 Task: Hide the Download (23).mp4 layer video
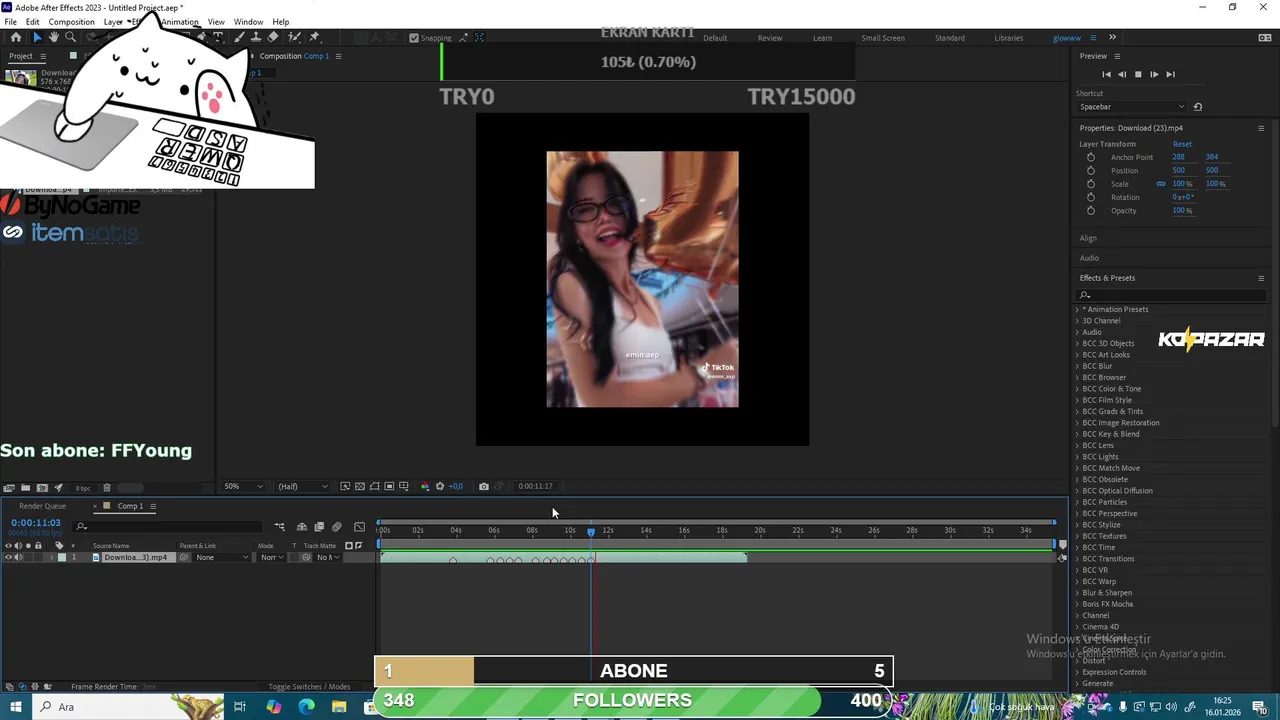click(8, 557)
